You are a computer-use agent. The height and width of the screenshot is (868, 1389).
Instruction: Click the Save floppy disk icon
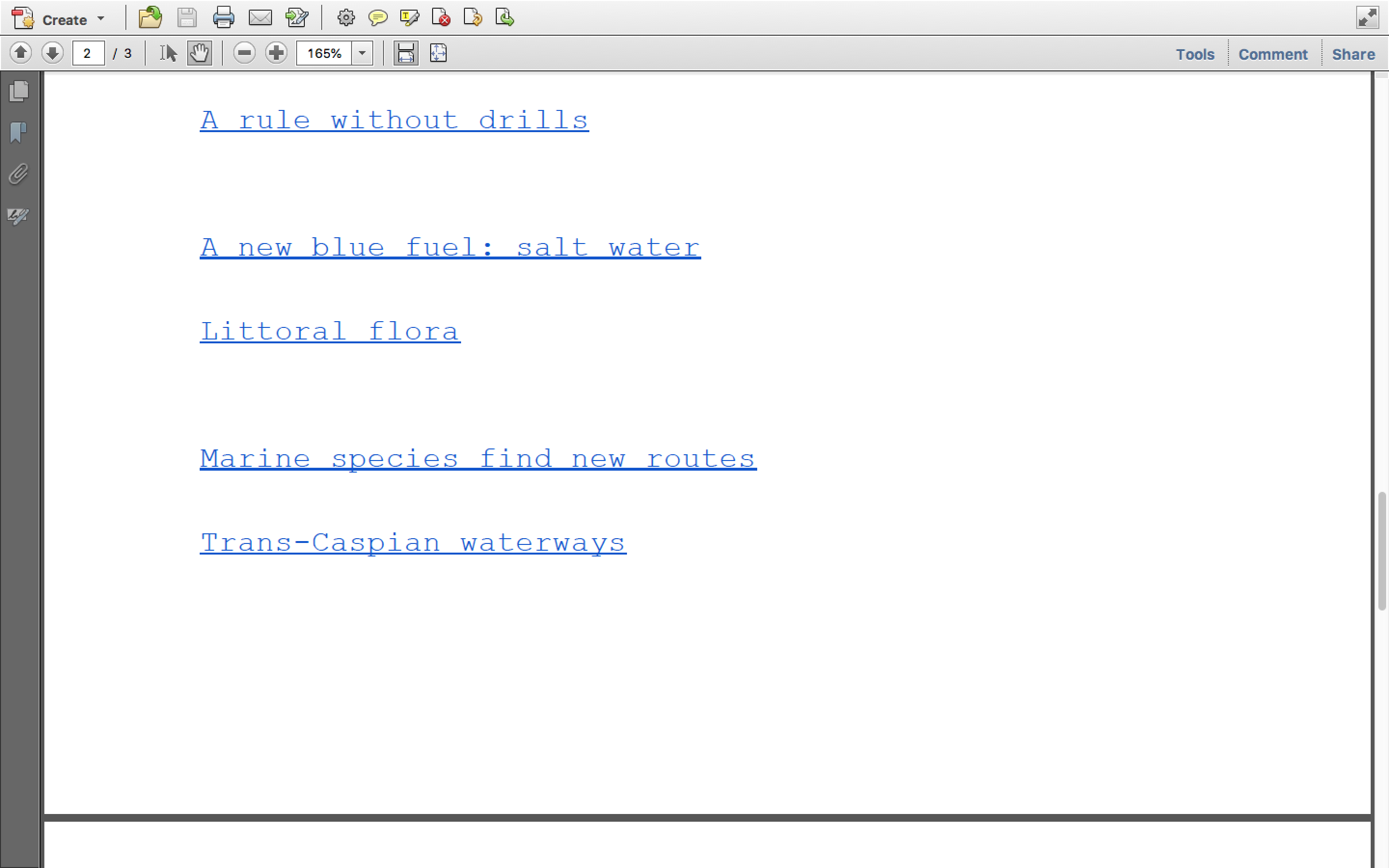pyautogui.click(x=187, y=18)
